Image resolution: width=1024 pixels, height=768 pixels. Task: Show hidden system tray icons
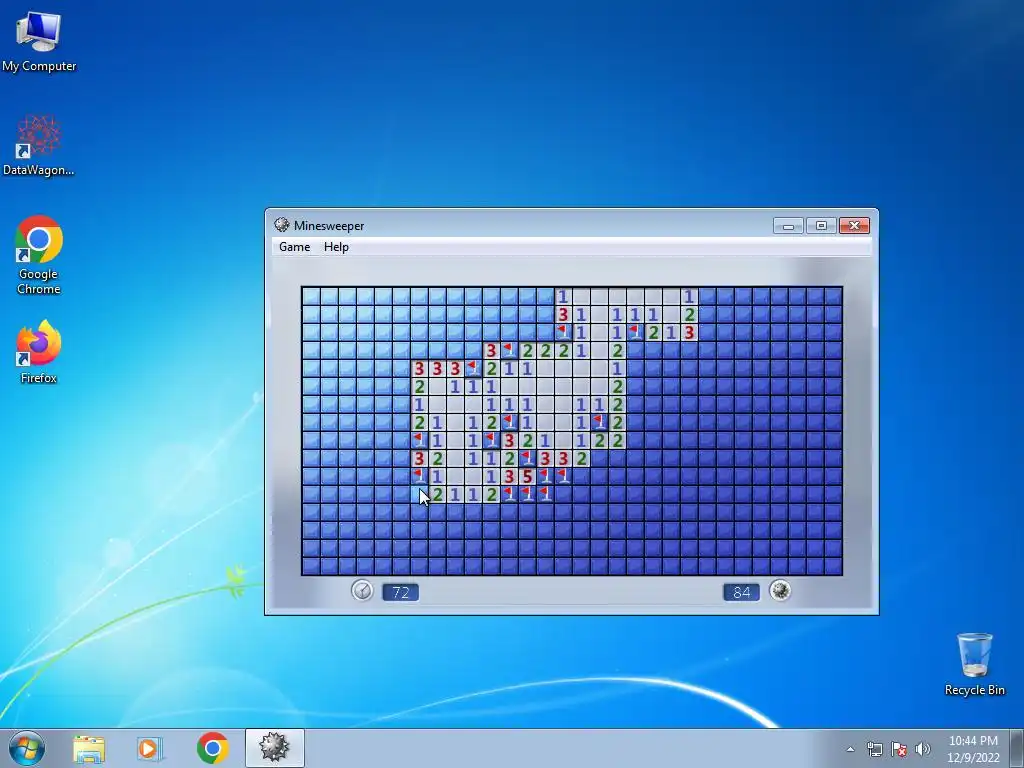[x=850, y=749]
